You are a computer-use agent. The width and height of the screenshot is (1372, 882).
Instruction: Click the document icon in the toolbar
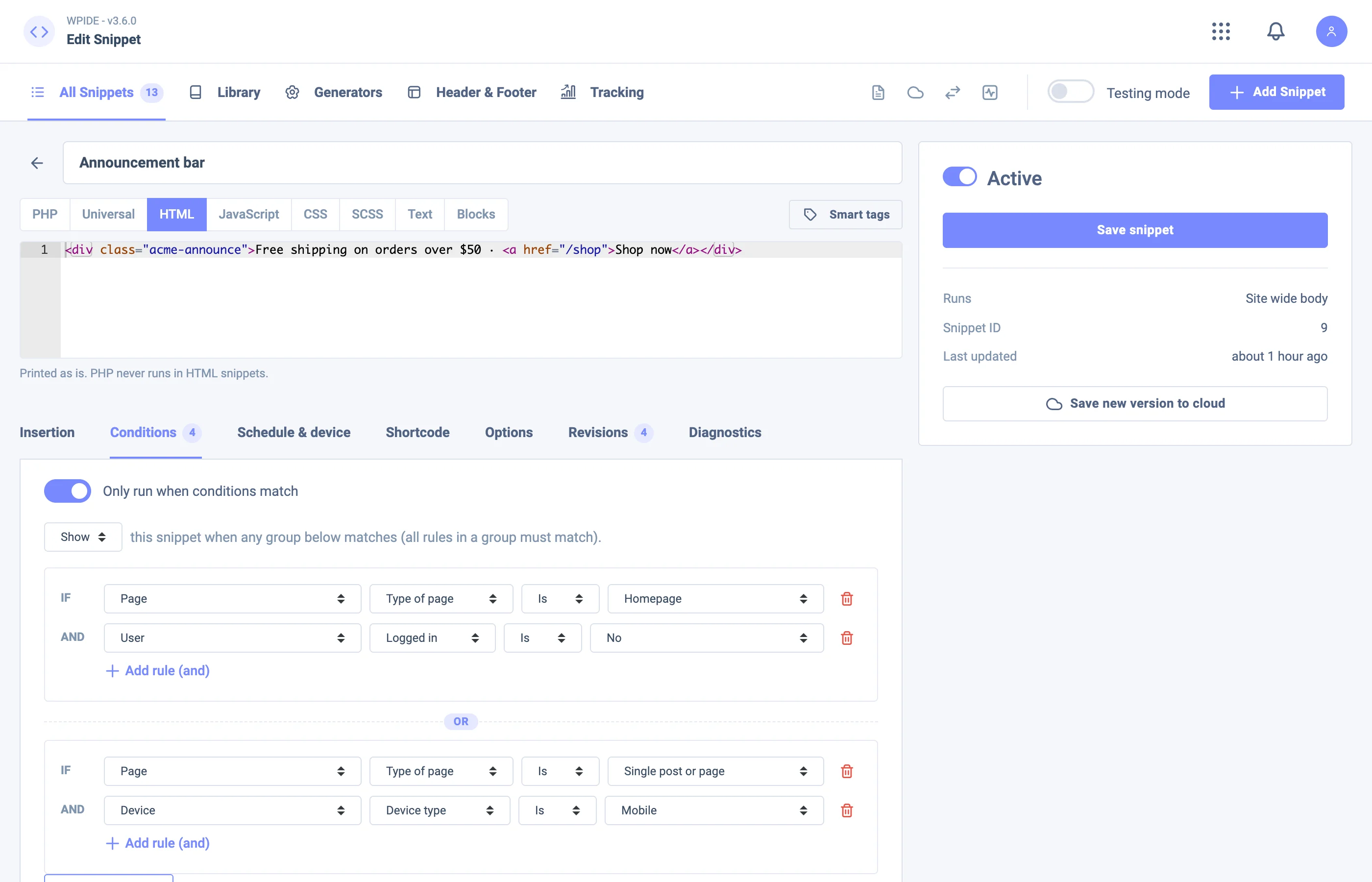click(x=878, y=92)
